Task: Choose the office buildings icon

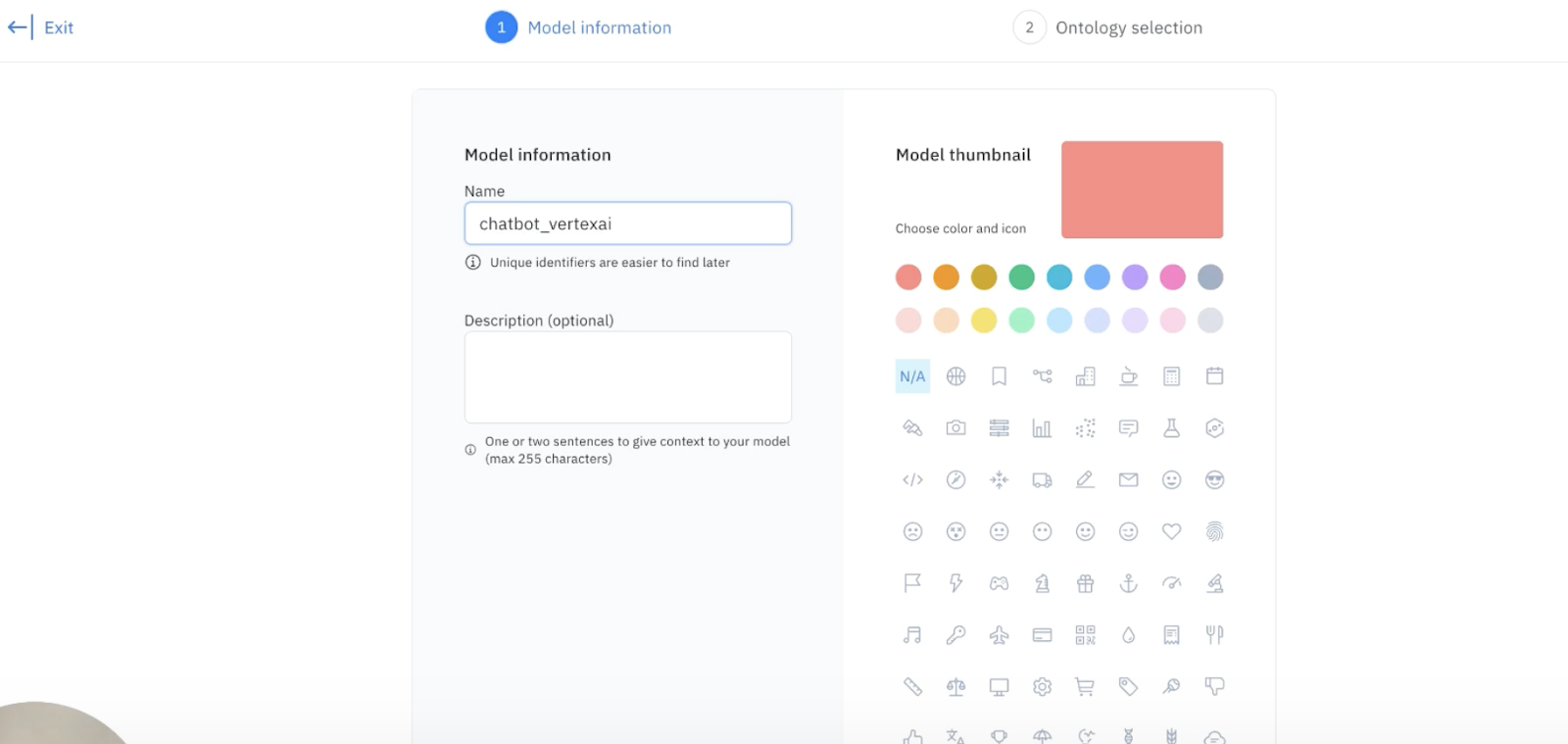Action: [x=1086, y=376]
